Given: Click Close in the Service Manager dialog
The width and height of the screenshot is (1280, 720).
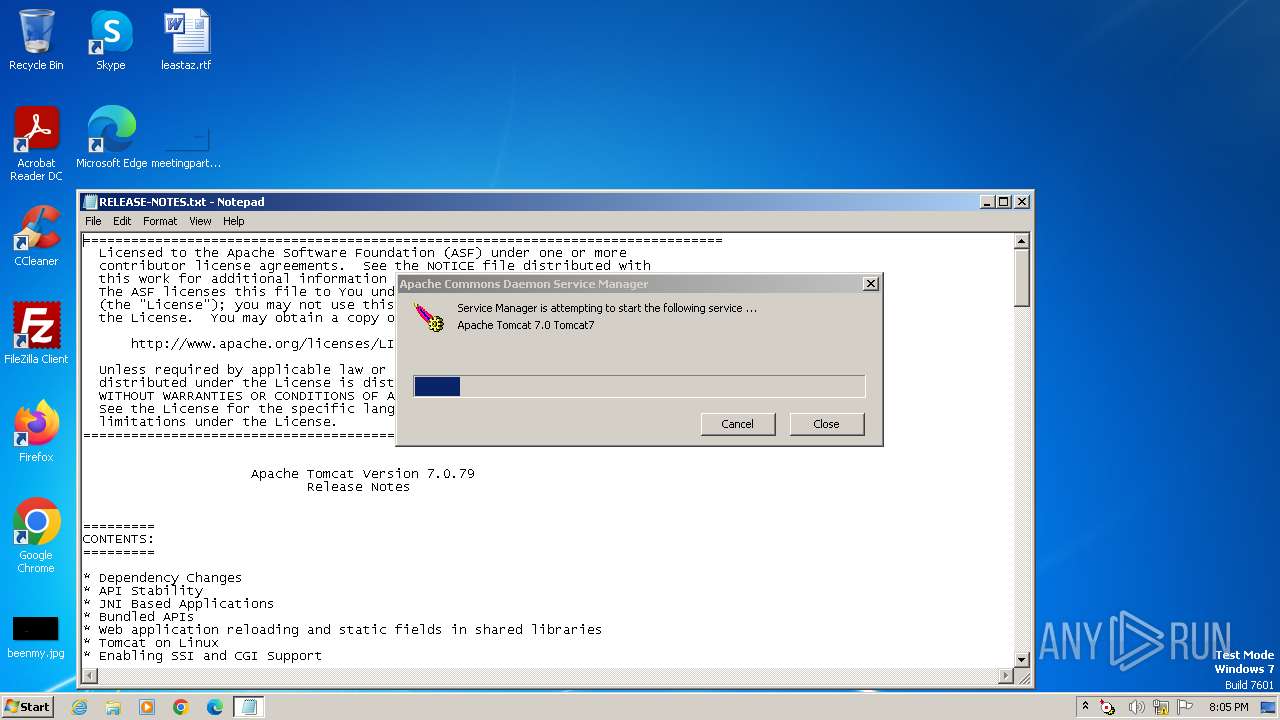Looking at the screenshot, I should [x=826, y=424].
